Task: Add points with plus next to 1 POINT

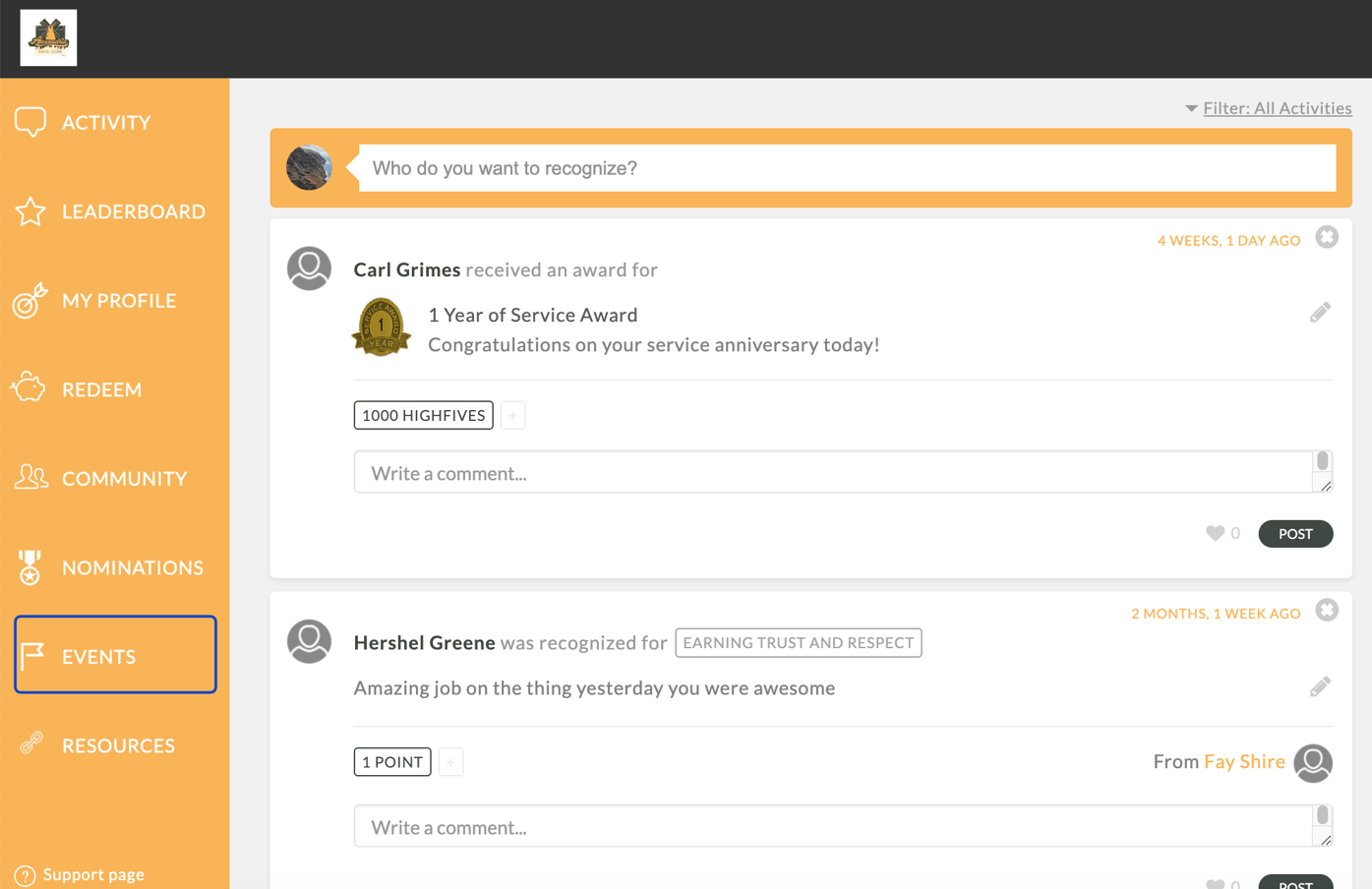Action: click(x=450, y=762)
